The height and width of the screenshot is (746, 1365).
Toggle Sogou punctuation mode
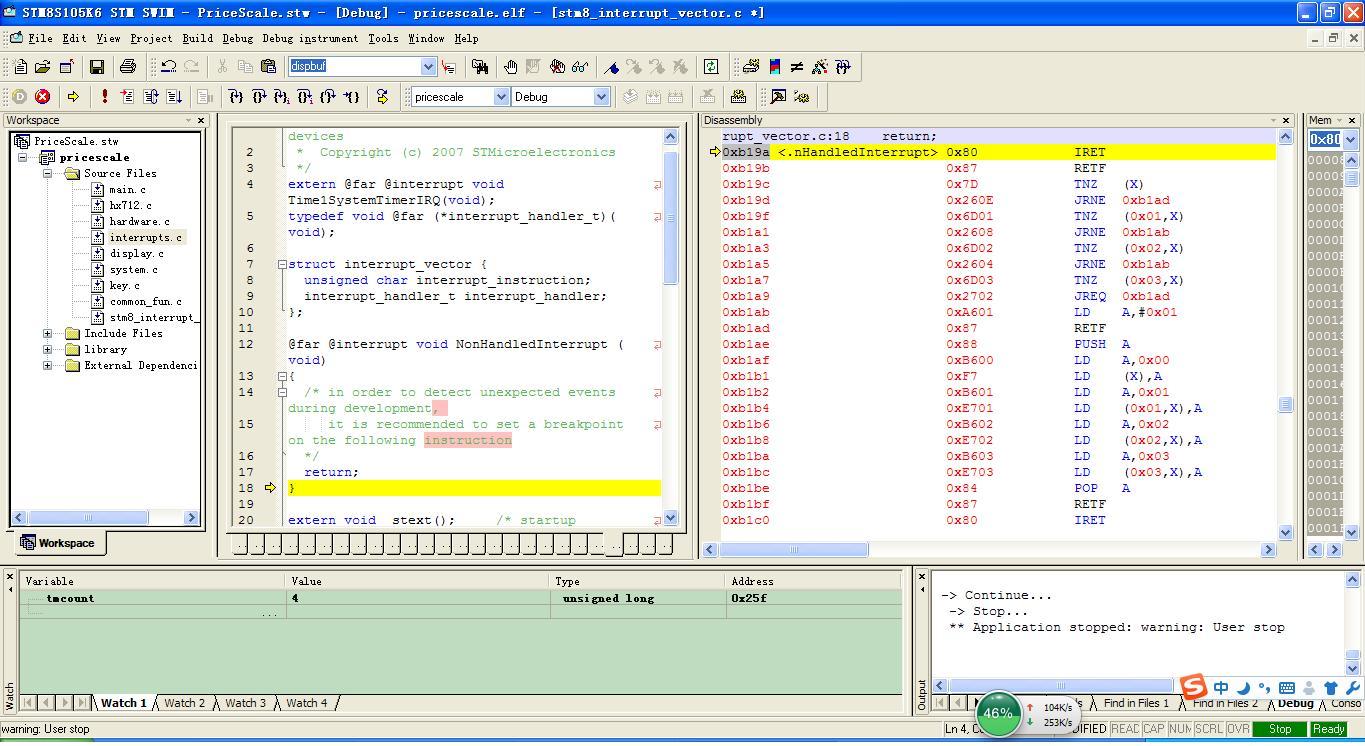click(1265, 688)
